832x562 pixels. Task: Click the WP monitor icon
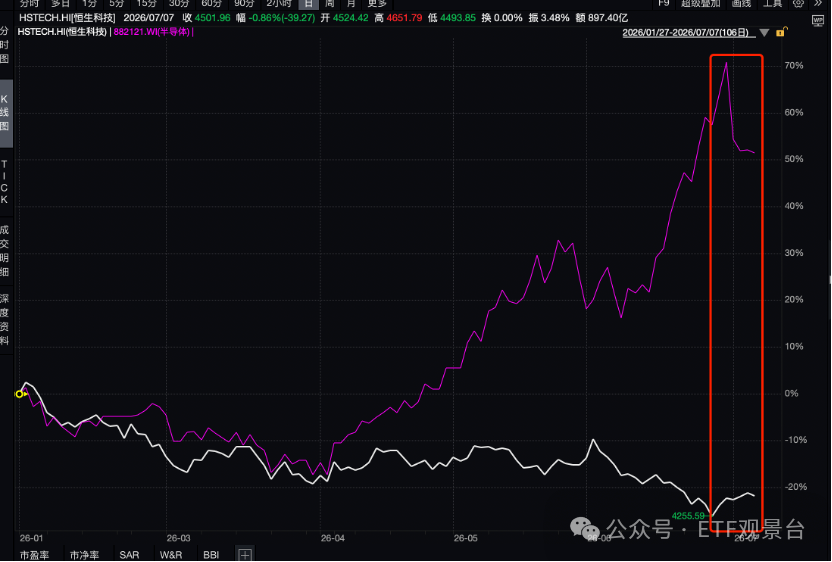(818, 20)
